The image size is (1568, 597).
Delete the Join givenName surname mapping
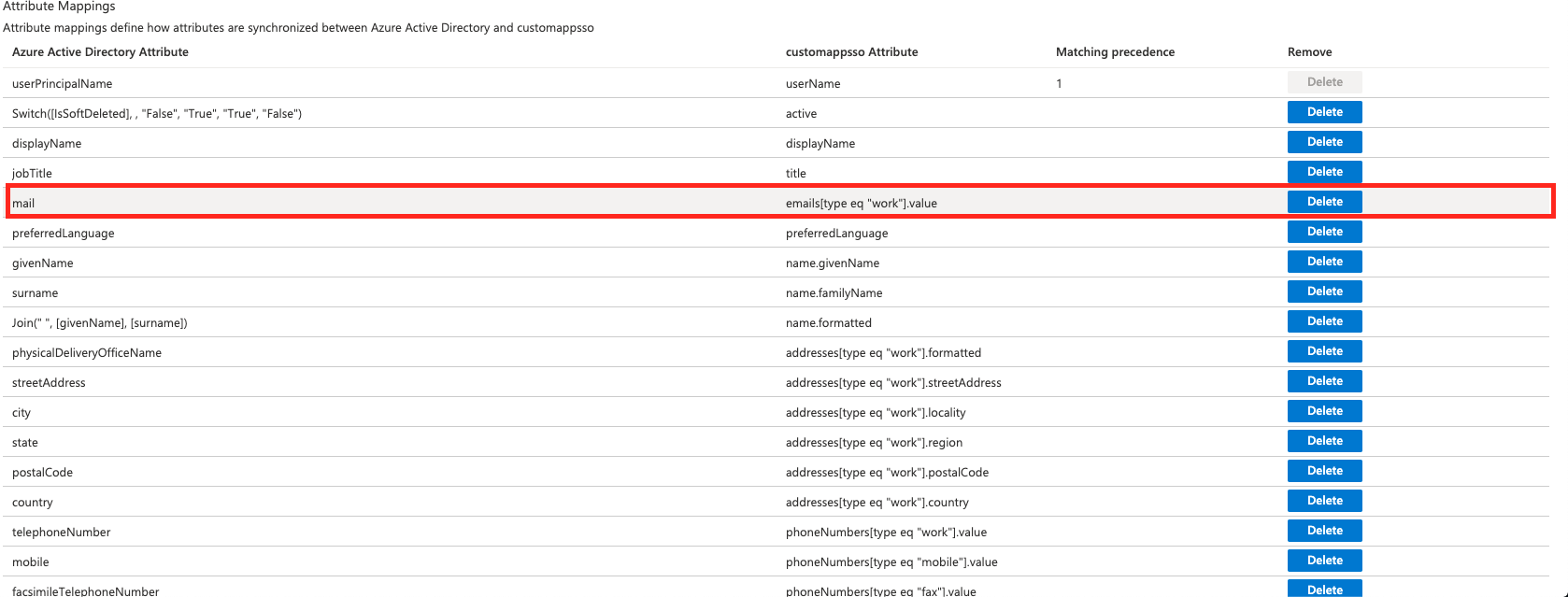click(1324, 321)
